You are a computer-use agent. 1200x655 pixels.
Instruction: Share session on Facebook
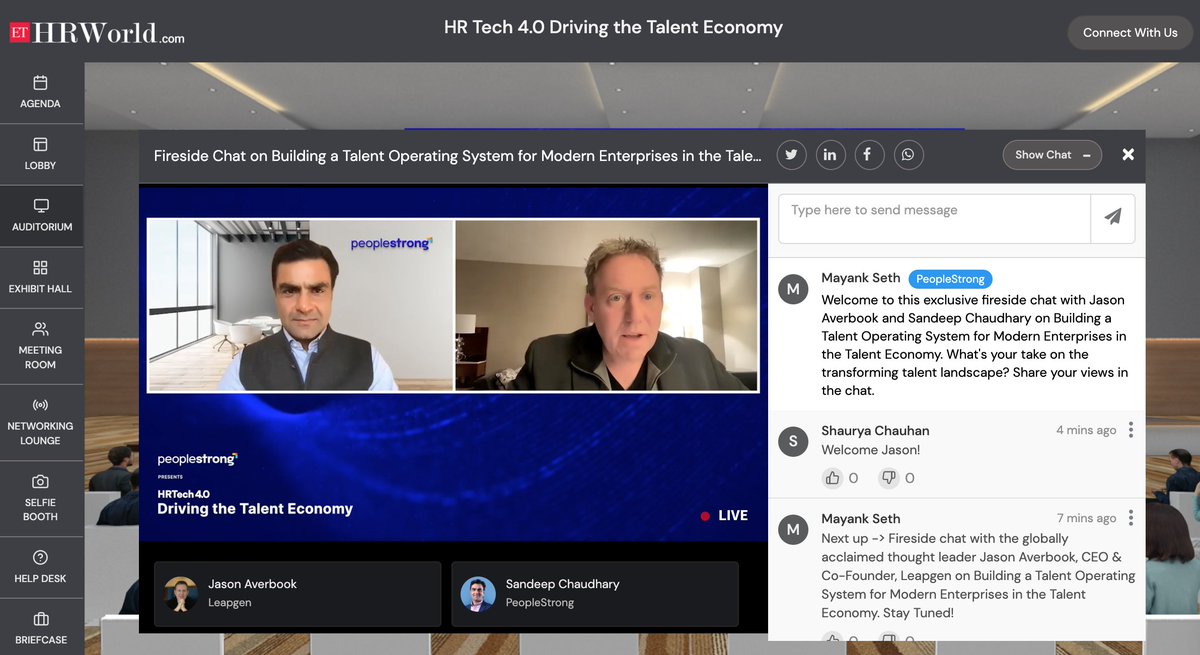(868, 155)
